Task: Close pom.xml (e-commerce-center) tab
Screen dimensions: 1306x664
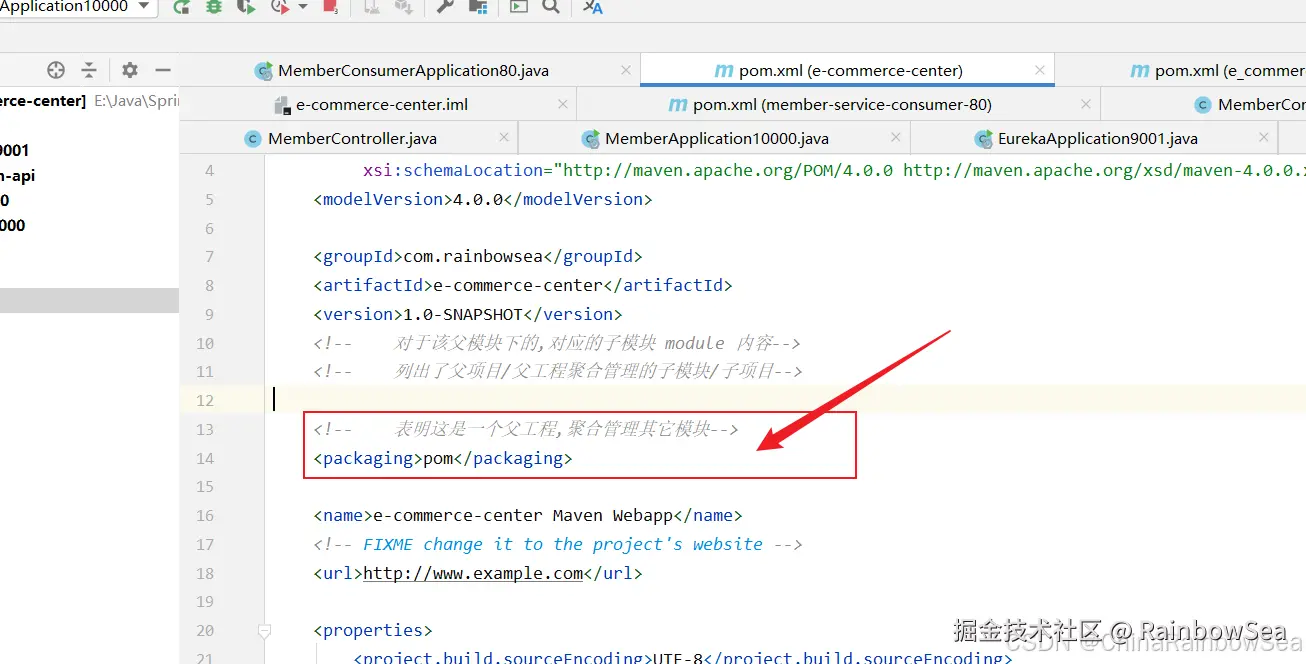Action: click(1040, 70)
